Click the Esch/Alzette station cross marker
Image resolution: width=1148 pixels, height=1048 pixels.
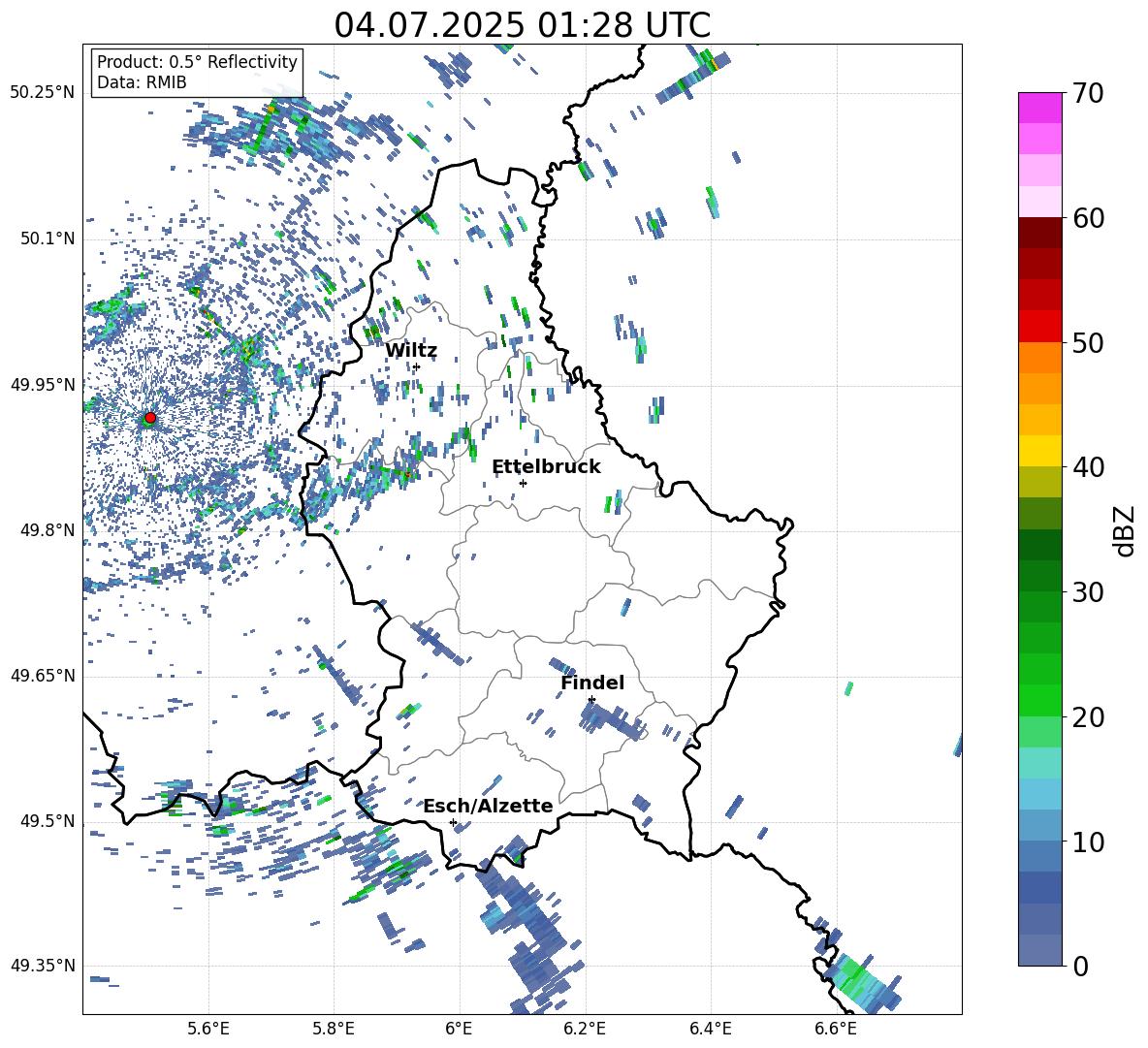point(453,822)
